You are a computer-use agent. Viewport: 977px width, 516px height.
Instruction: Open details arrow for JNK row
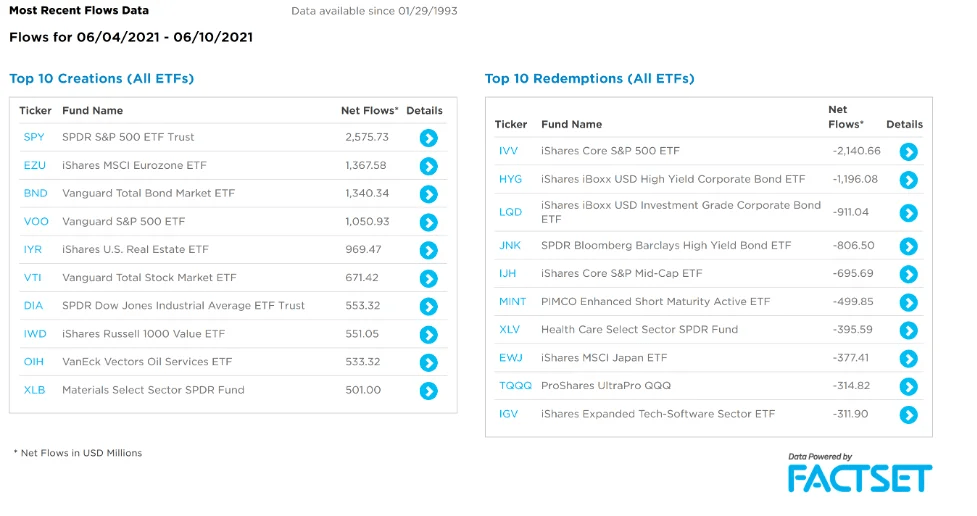(908, 246)
